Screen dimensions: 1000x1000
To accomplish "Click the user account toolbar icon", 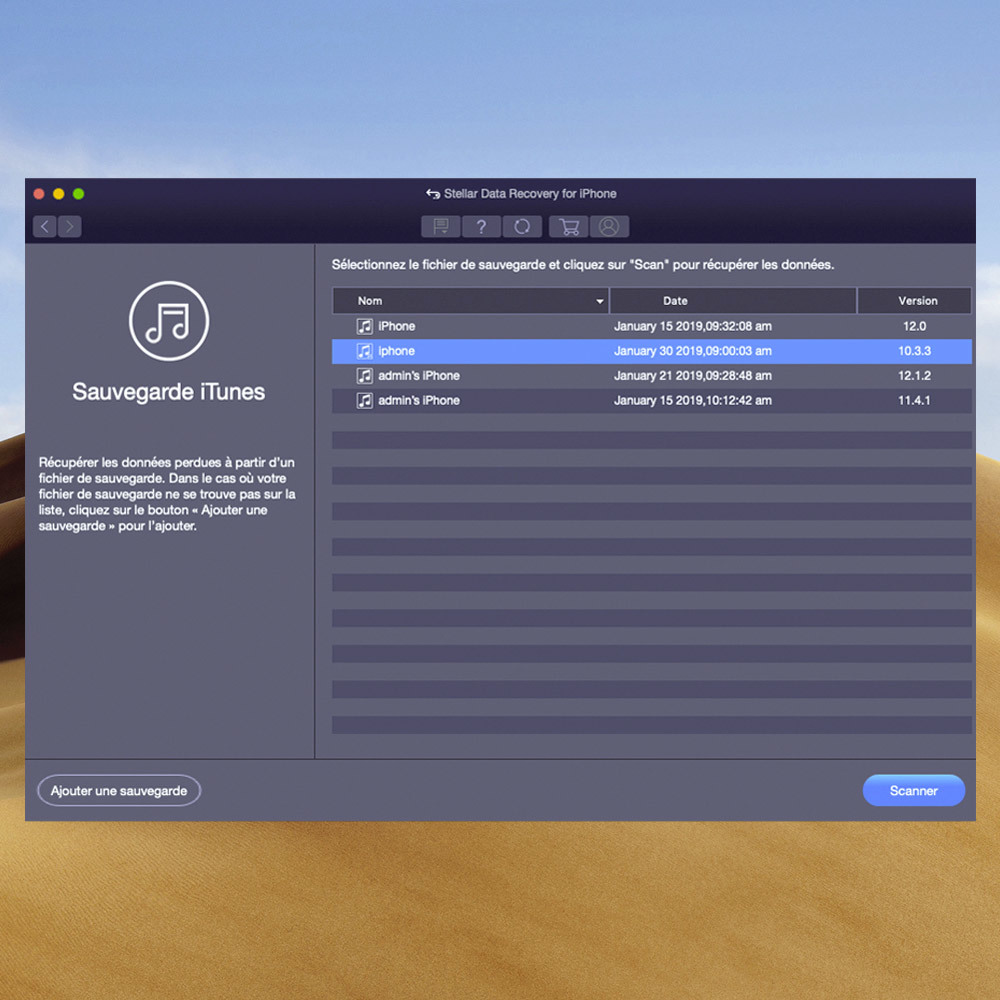I will pos(609,226).
